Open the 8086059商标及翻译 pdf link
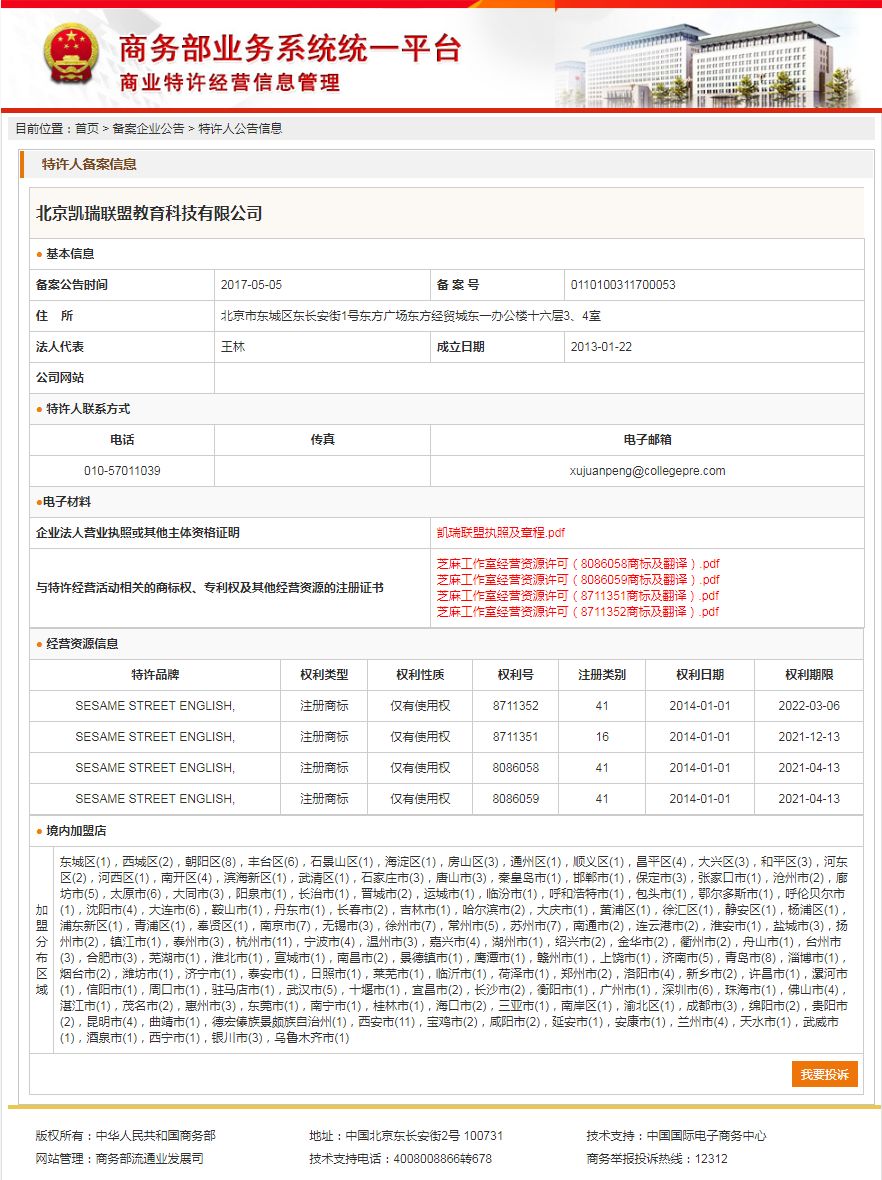This screenshot has height=1180, width=882. [578, 579]
